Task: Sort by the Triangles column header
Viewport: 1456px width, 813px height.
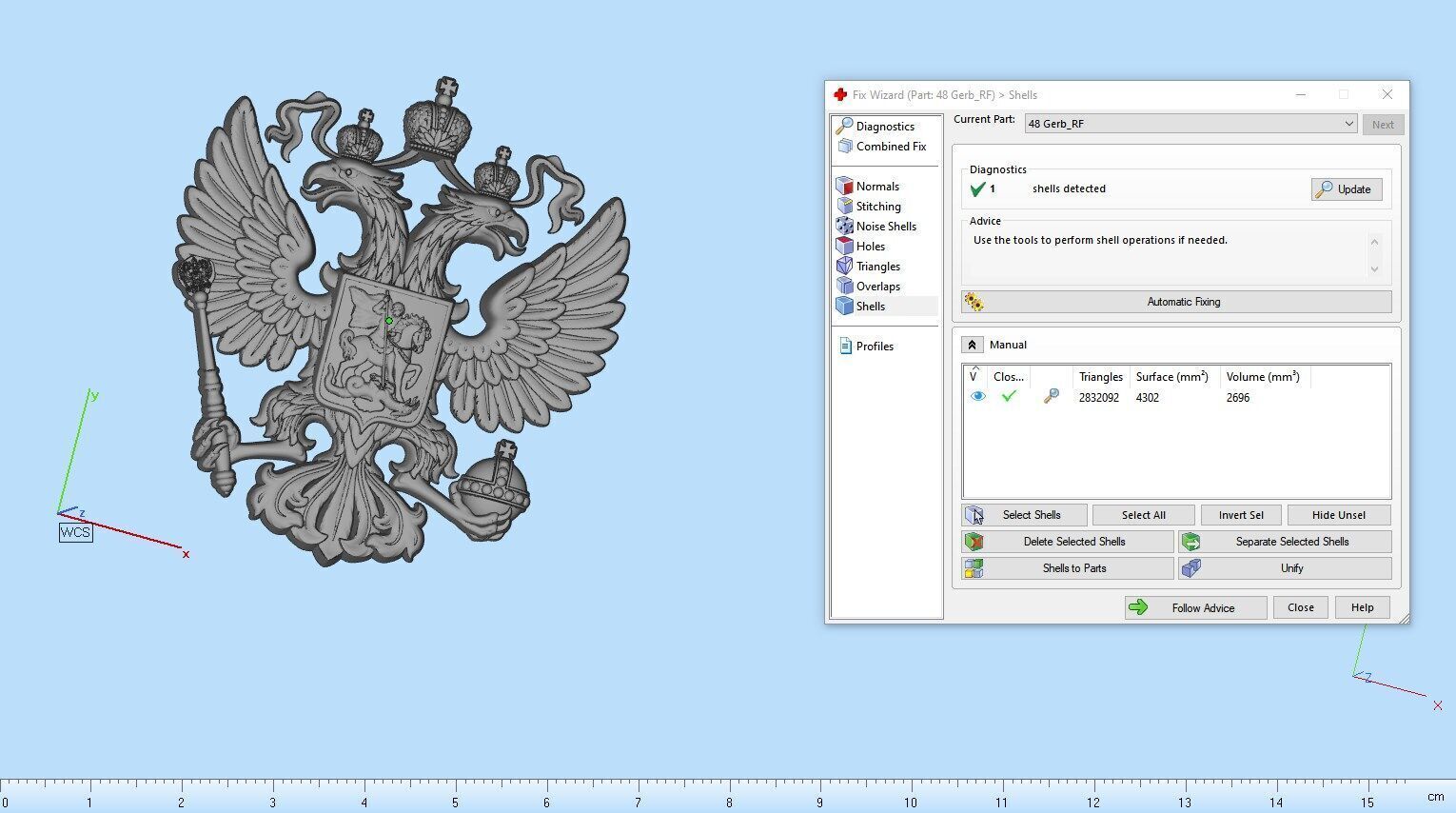Action: [1101, 377]
